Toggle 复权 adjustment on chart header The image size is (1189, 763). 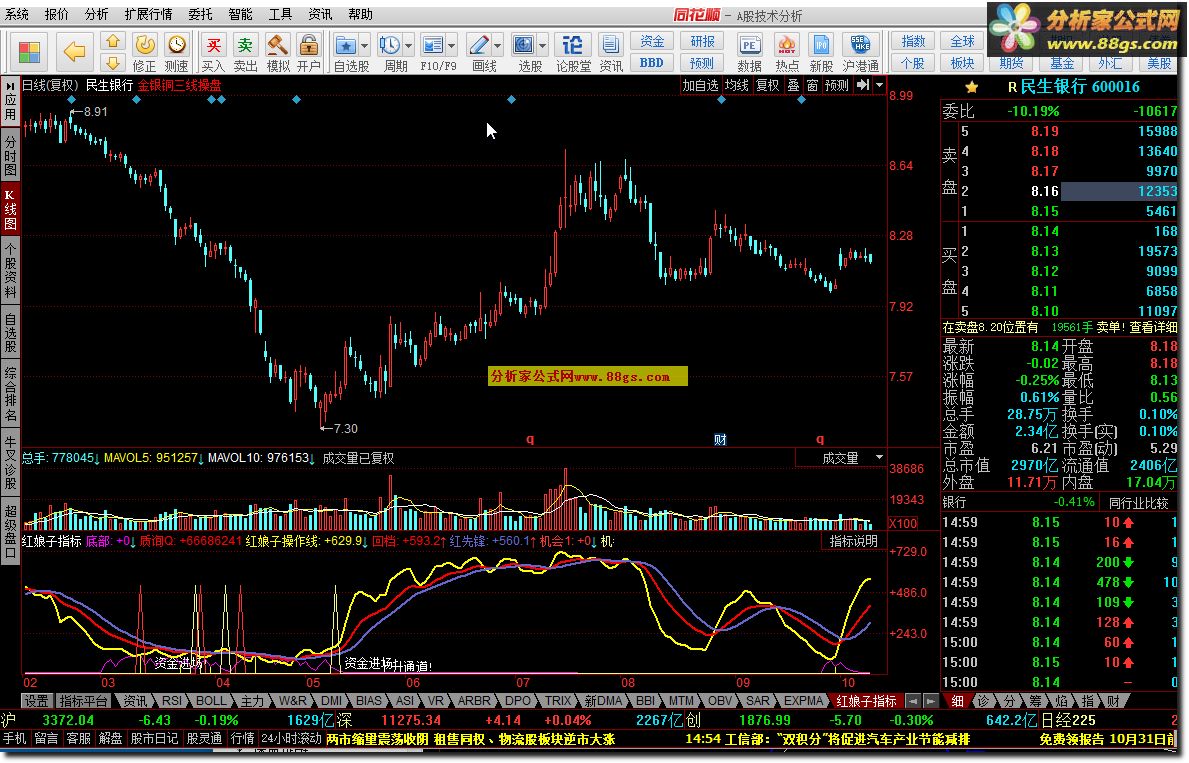pyautogui.click(x=767, y=85)
